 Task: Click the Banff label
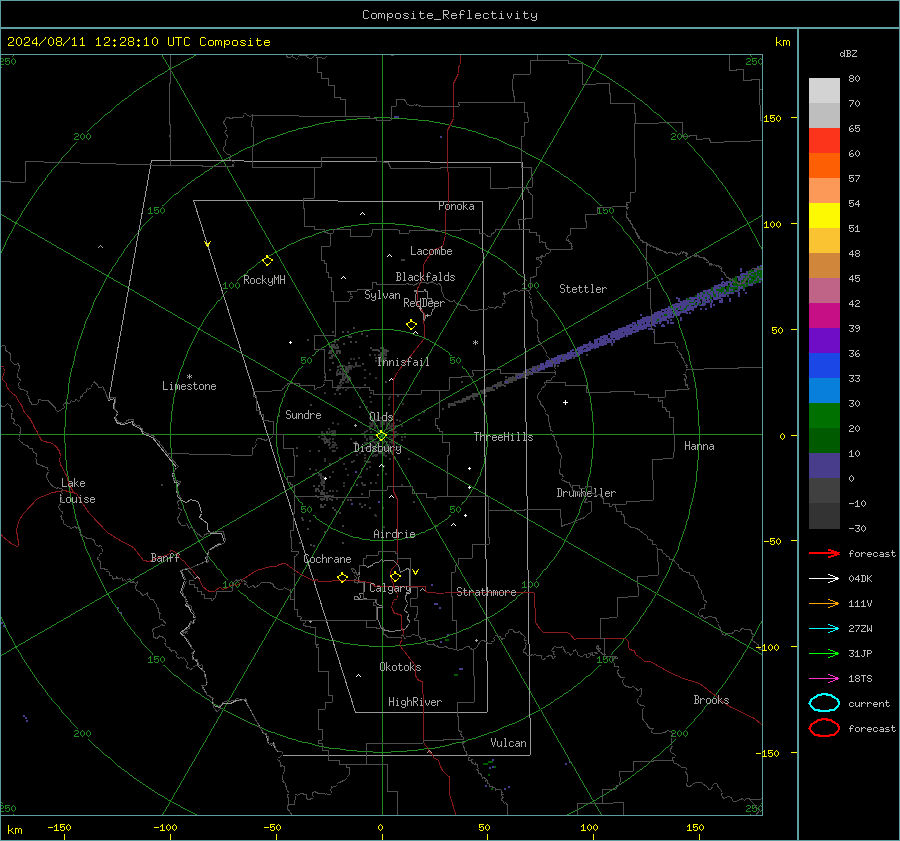click(165, 557)
